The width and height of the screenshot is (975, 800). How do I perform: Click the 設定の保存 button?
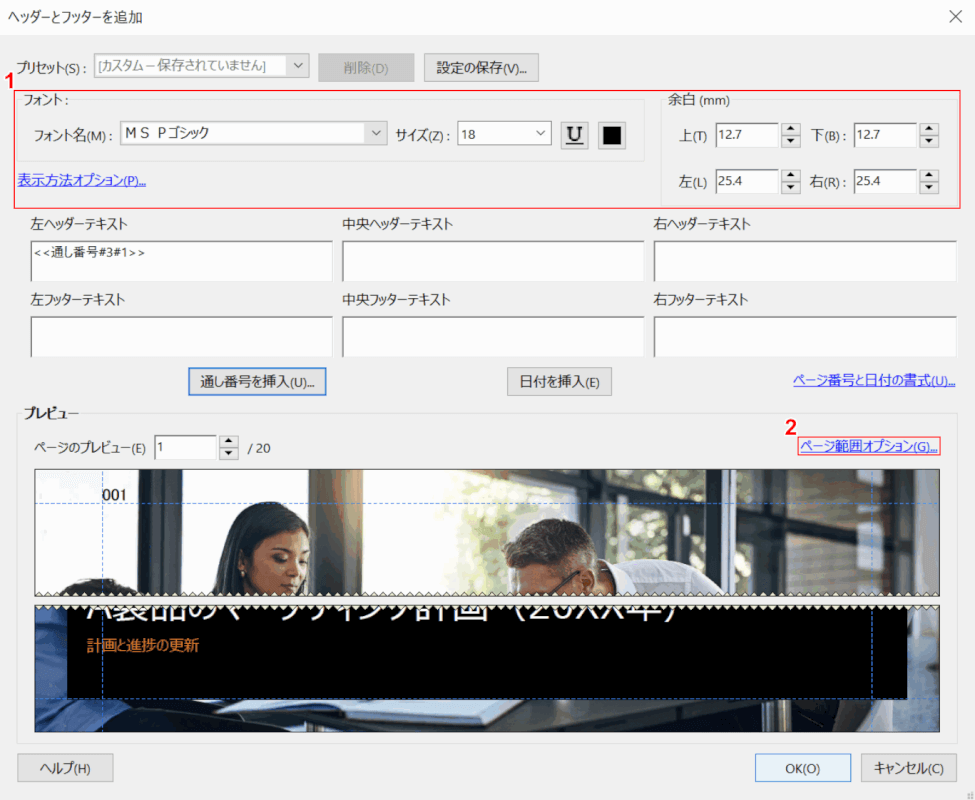(x=481, y=67)
